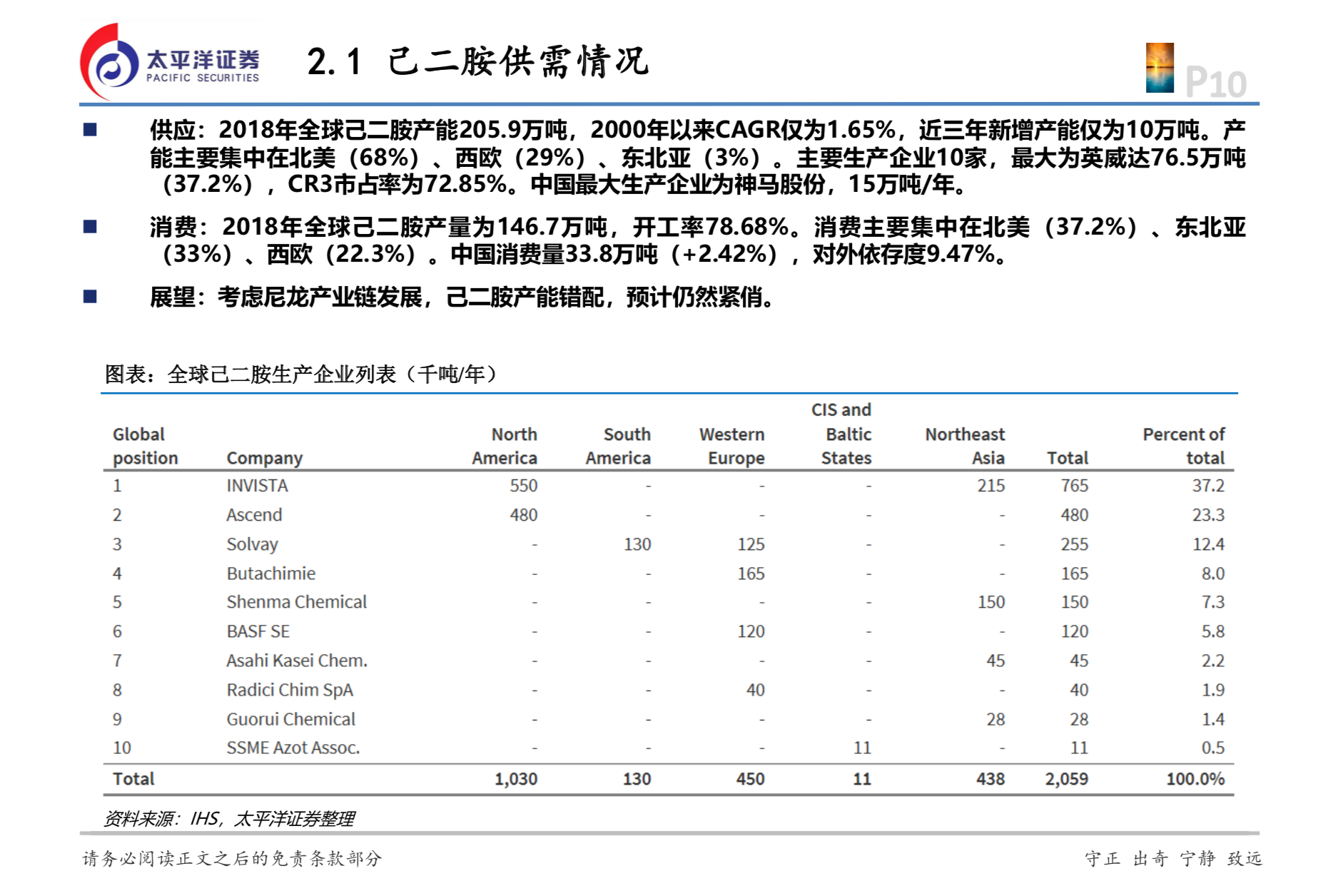The width and height of the screenshot is (1333, 896).
Task: Click the paragraph starting with 消费
Action: [x=698, y=240]
